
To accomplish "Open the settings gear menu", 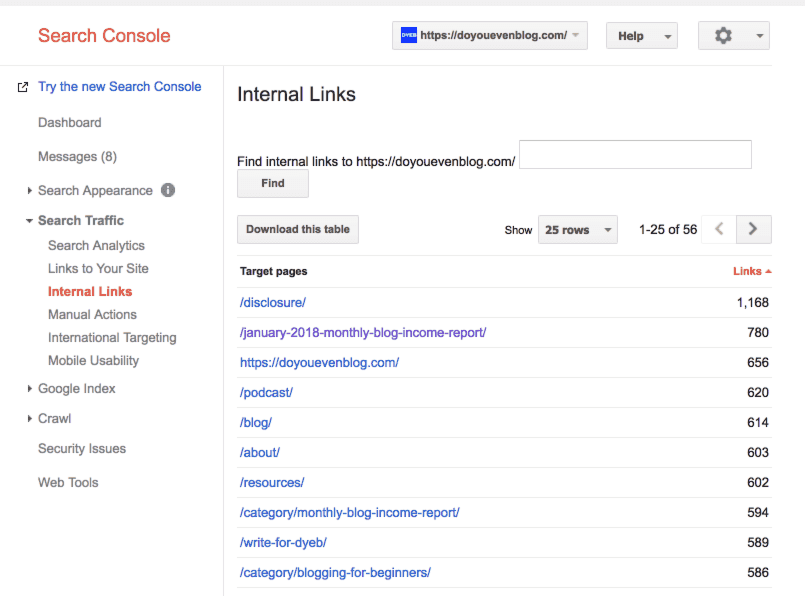I will click(x=733, y=35).
